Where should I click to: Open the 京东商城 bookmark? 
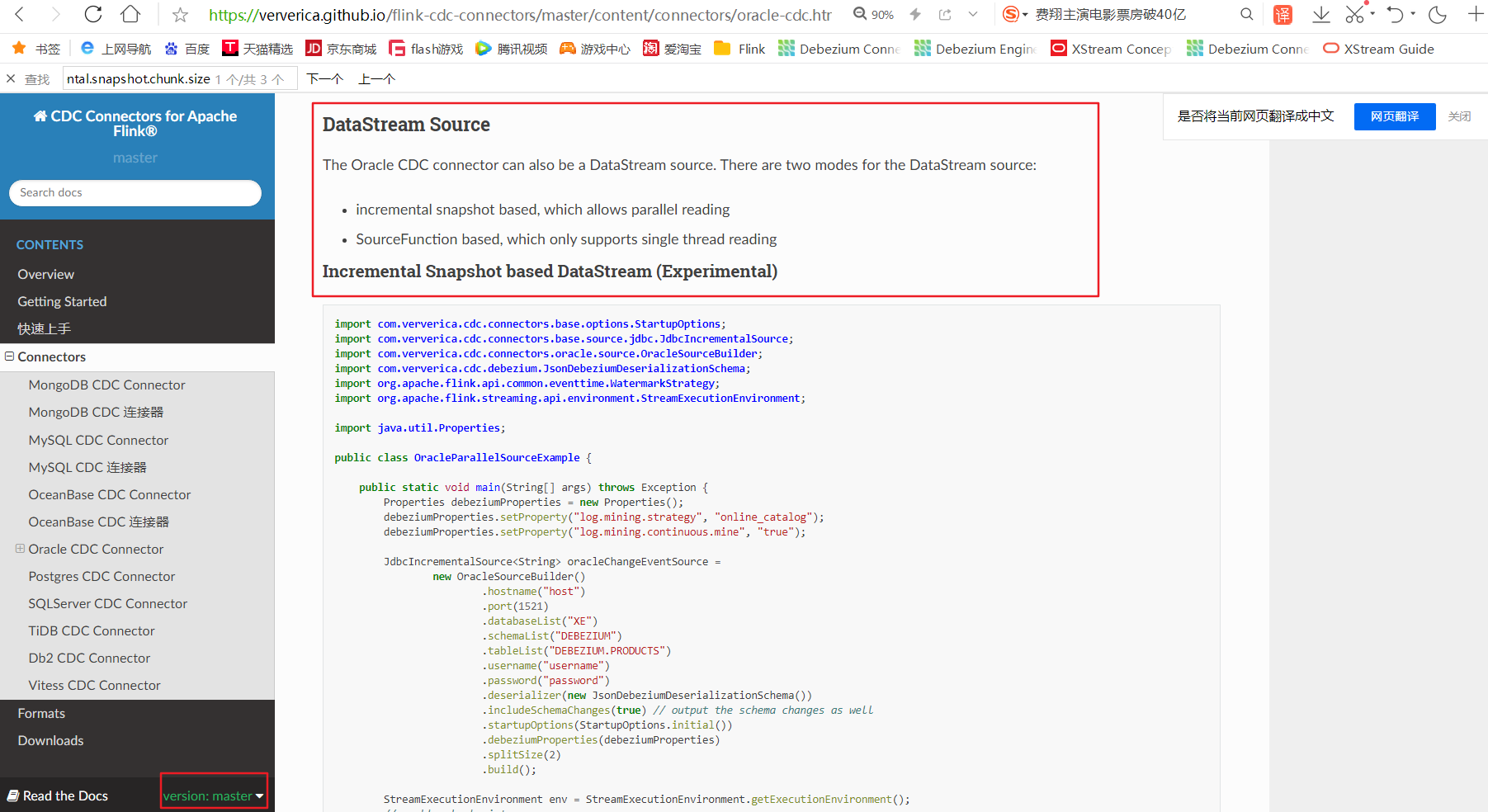[x=341, y=49]
